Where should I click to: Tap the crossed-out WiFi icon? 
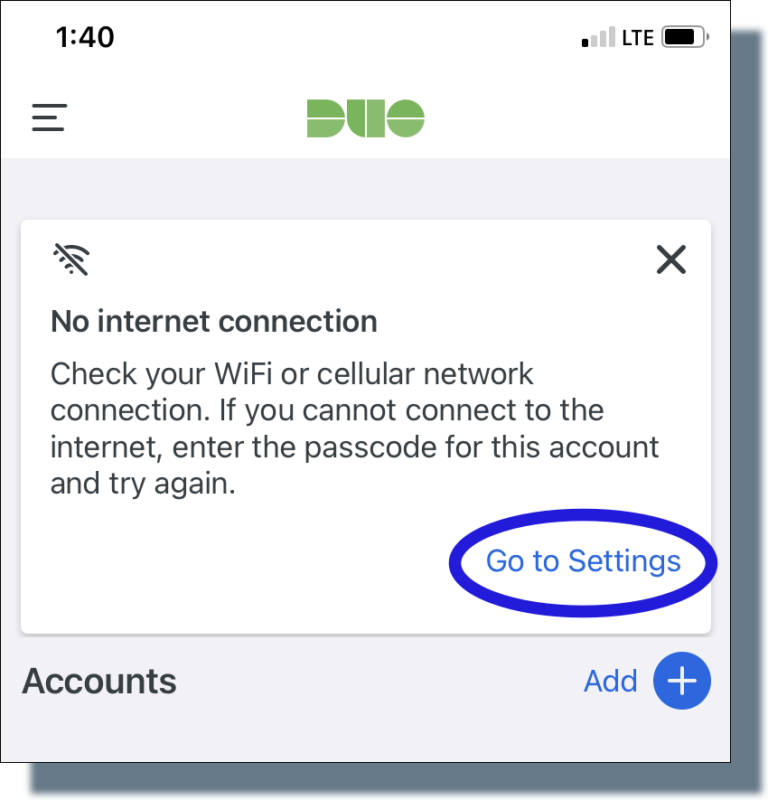(x=71, y=259)
